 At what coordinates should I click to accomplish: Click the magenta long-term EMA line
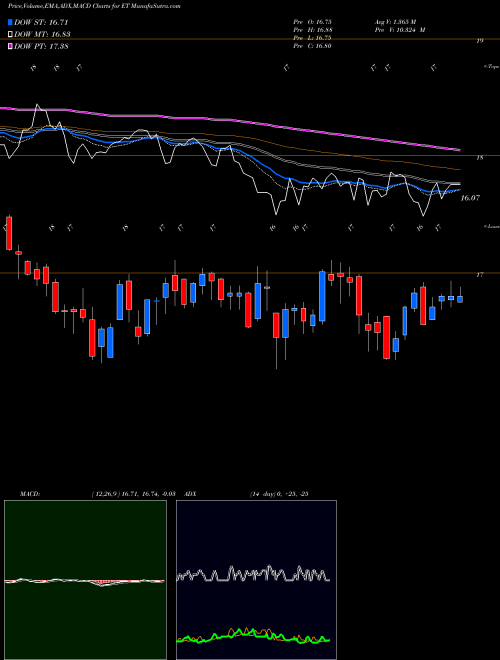(x=230, y=120)
